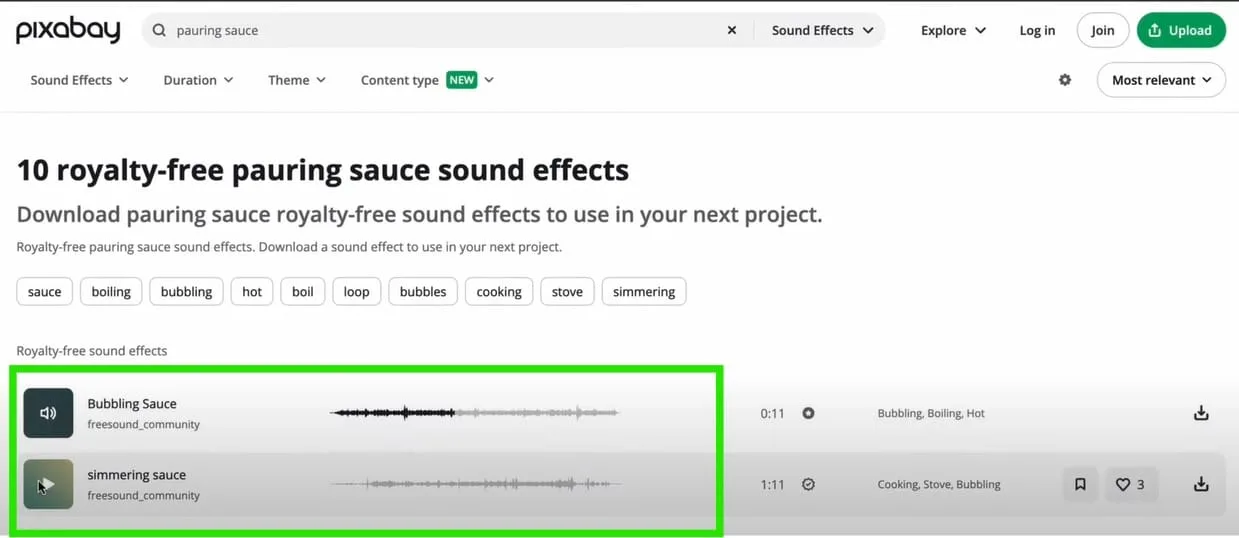This screenshot has width=1239, height=538.
Task: Click the 0:11 duration text
Action: pyautogui.click(x=772, y=413)
